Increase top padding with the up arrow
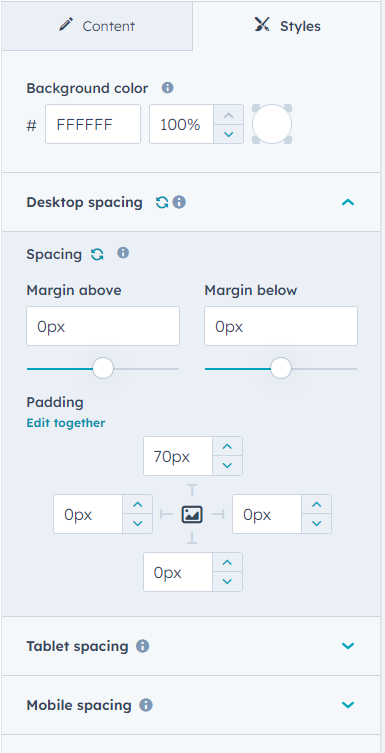Image resolution: width=385 pixels, height=753 pixels. click(x=228, y=447)
